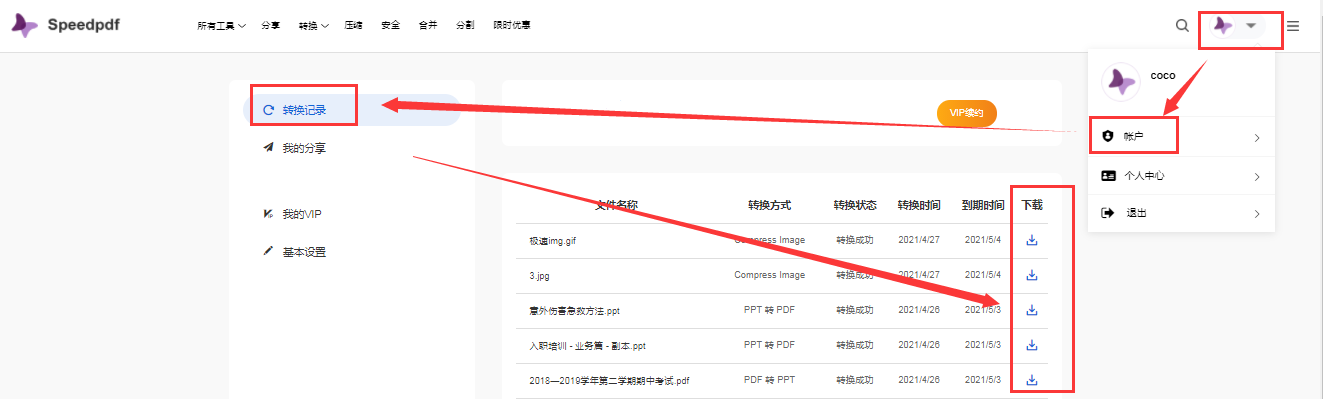Click the 到期时间 column header

tap(983, 205)
